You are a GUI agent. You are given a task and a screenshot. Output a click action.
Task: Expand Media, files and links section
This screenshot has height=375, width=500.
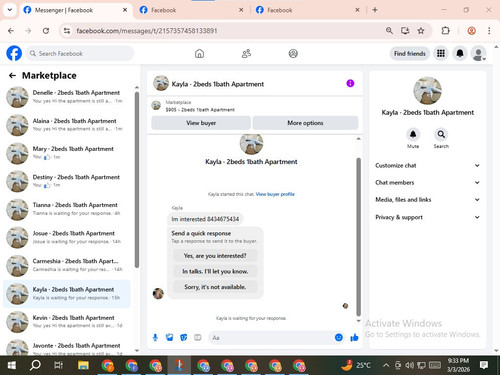[428, 200]
